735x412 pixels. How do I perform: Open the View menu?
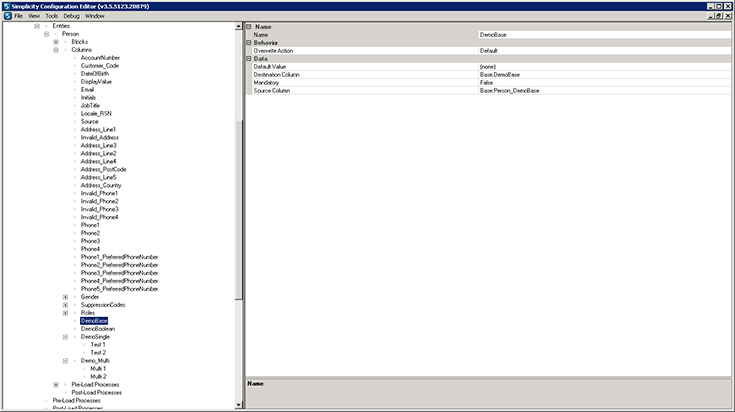coord(34,16)
